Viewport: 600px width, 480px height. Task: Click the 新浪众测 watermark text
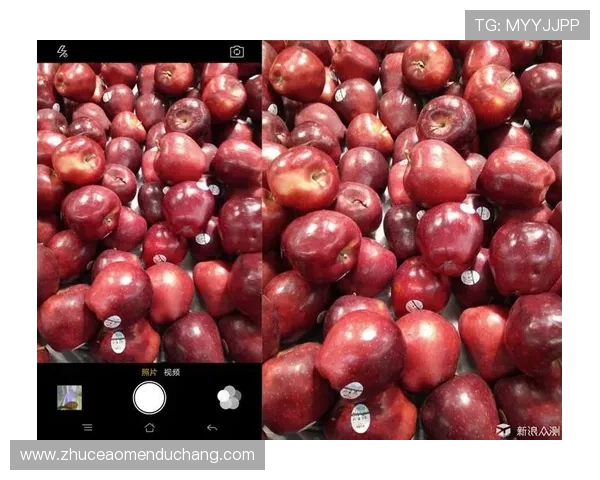(x=538, y=431)
